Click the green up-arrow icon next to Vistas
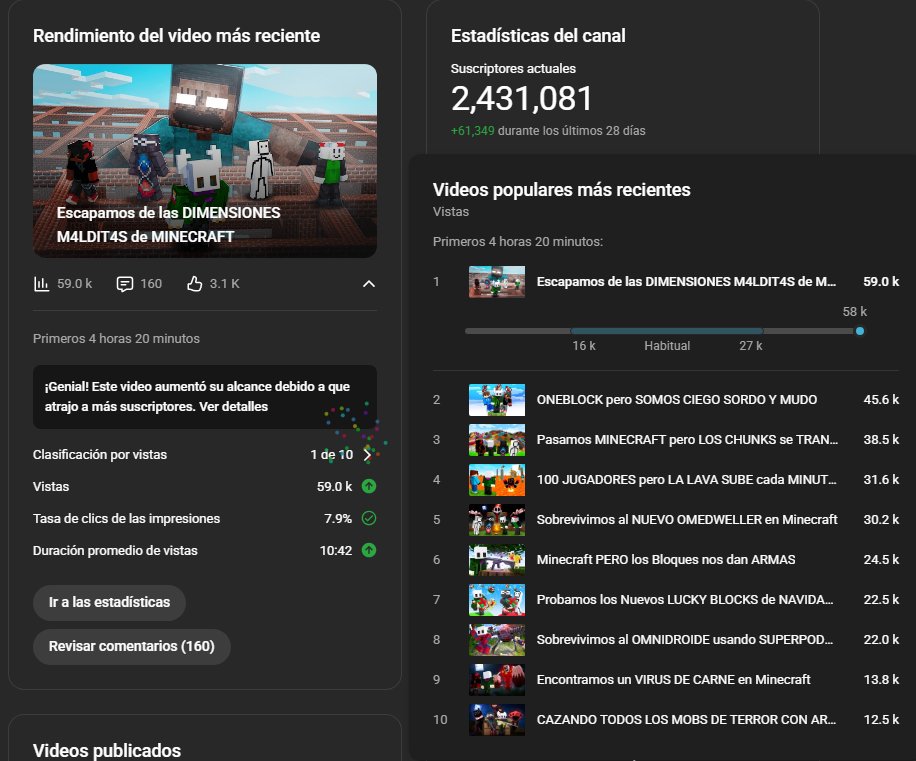The width and height of the screenshot is (916, 761). [369, 486]
